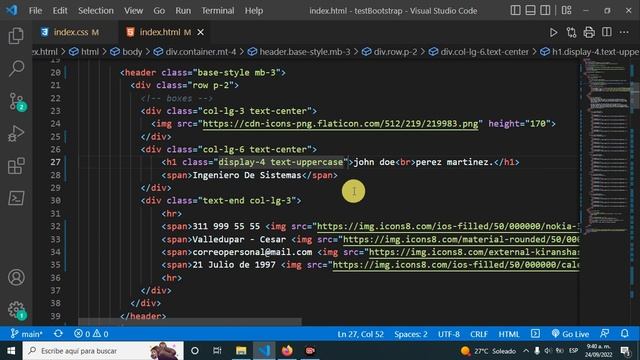Split the editor to the right
This screenshot has width=640, height=360.
[x=607, y=32]
